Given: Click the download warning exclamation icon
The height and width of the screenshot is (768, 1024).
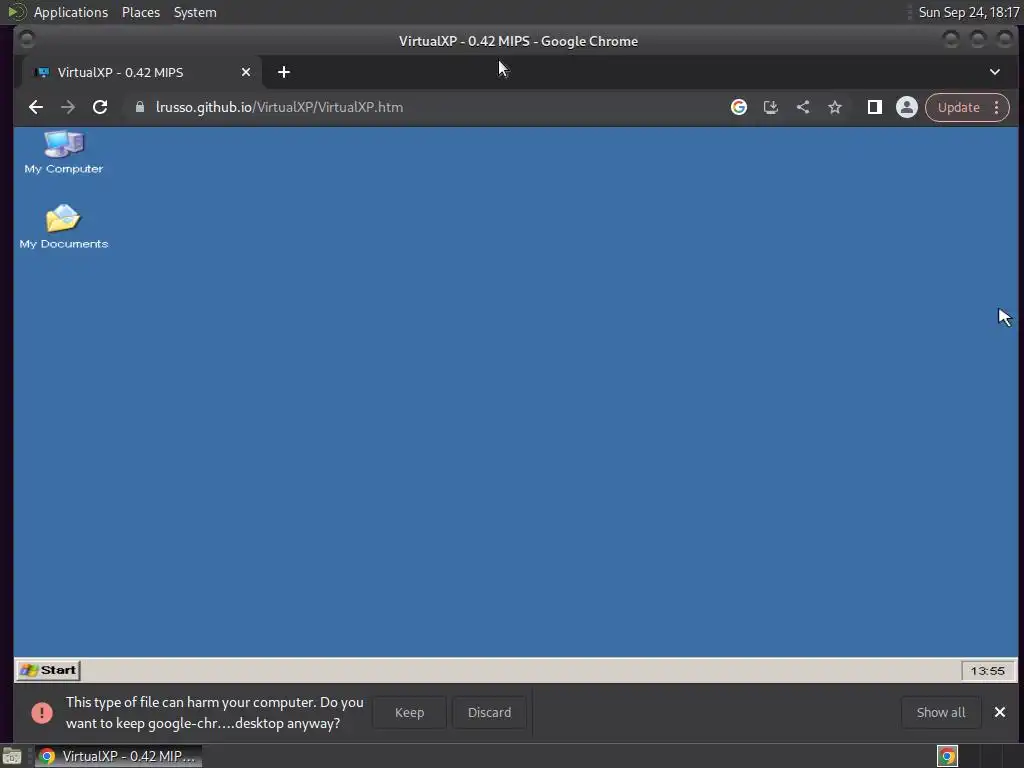Looking at the screenshot, I should pyautogui.click(x=42, y=712).
